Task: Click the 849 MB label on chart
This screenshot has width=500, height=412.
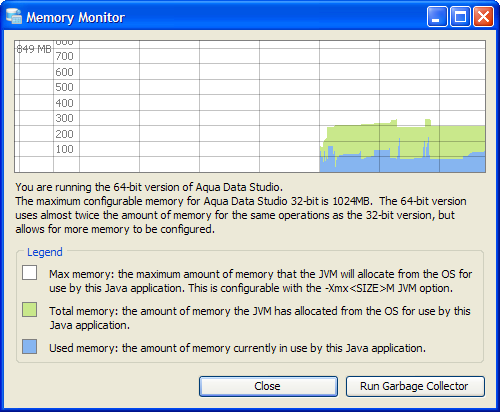Action: (34, 49)
